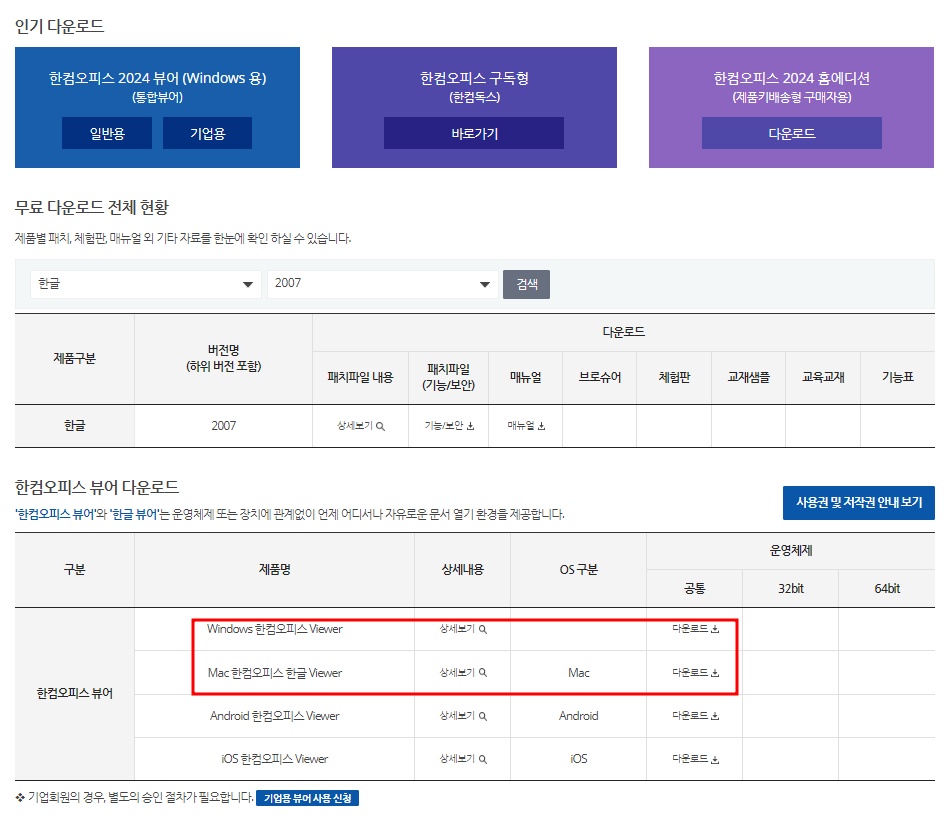Open 상세보기 for iOS 한컴오피스 Viewer
950x818 pixels.
pos(463,759)
